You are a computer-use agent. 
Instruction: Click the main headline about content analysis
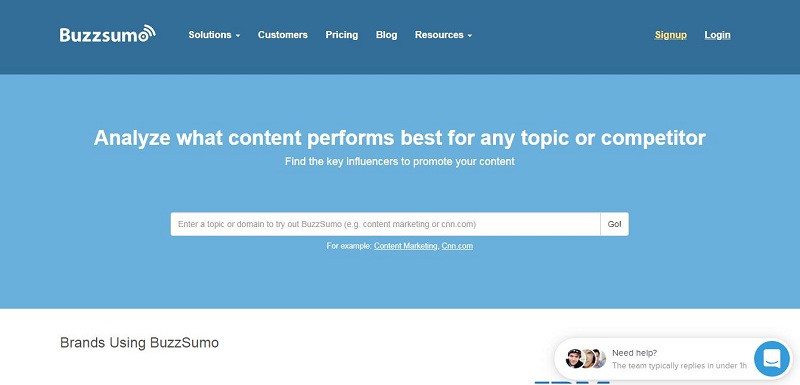click(399, 138)
